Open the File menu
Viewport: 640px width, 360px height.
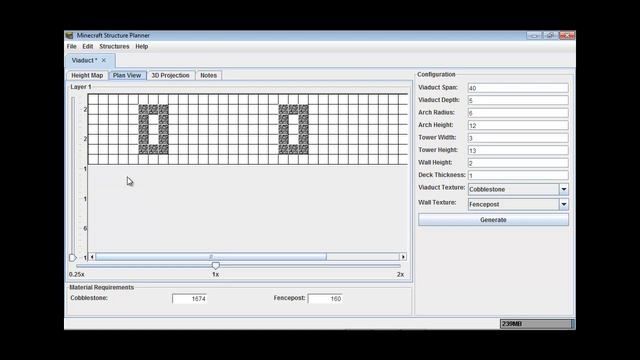(x=71, y=47)
